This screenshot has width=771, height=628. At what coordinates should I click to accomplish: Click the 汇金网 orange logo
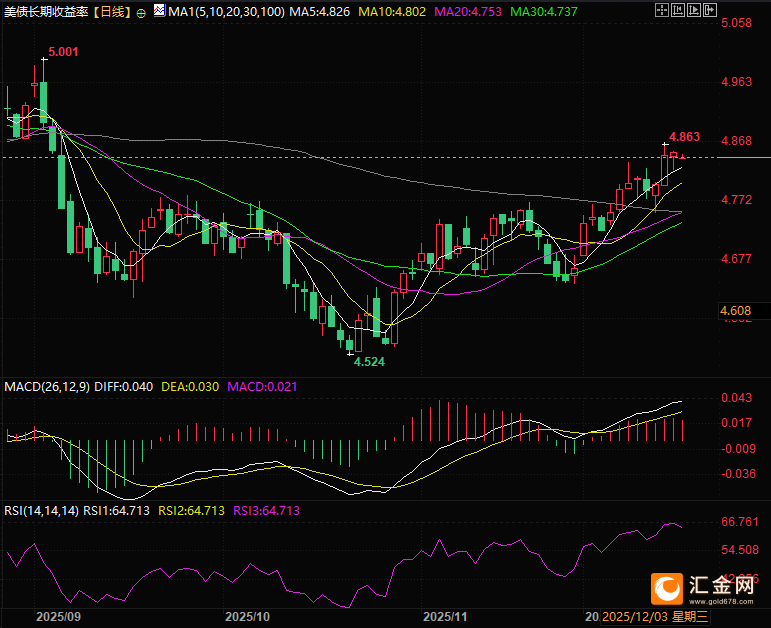coord(667,589)
